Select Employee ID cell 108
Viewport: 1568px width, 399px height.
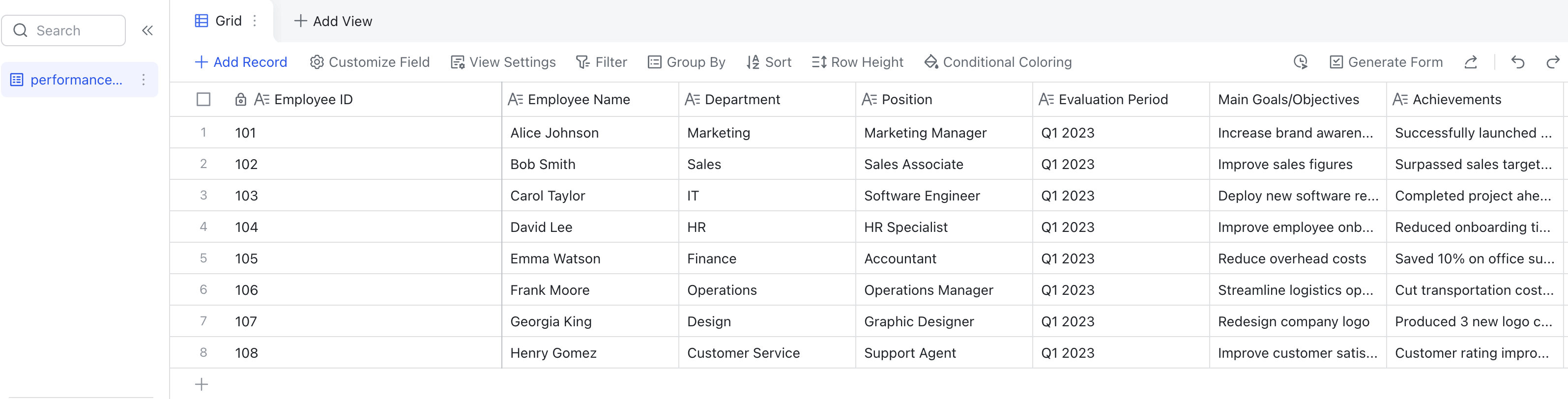click(364, 353)
